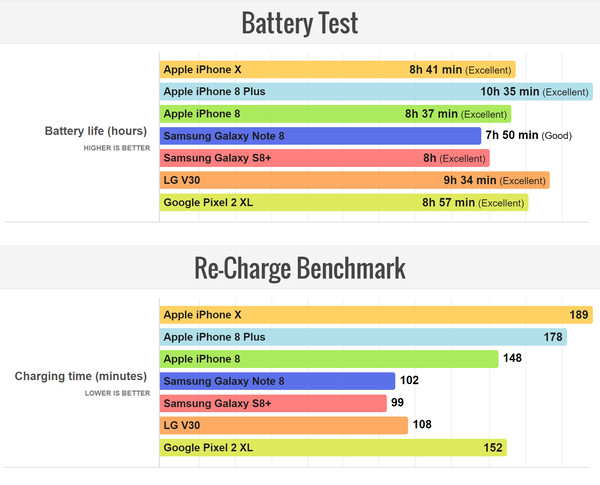Select the Apple iPhone X battery life bar

coord(337,70)
